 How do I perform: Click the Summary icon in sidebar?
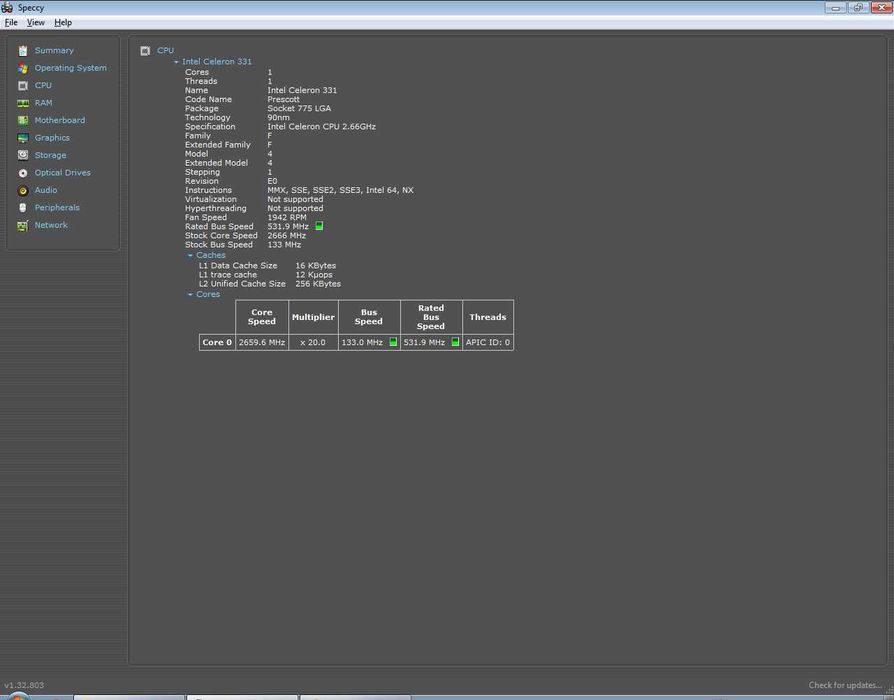[x=23, y=50]
